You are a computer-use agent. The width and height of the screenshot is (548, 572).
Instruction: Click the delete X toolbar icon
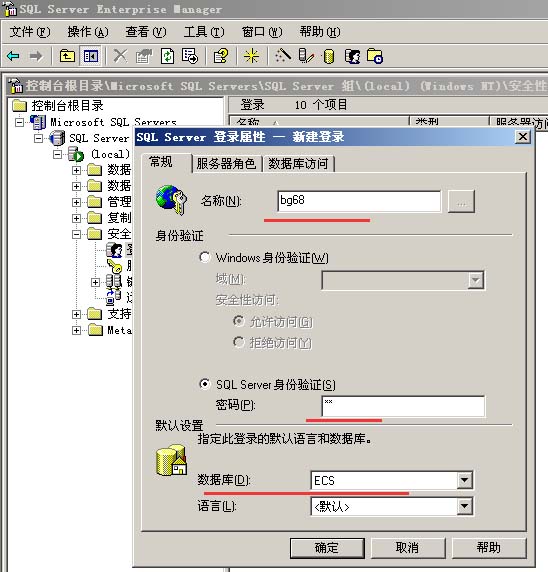(120, 56)
